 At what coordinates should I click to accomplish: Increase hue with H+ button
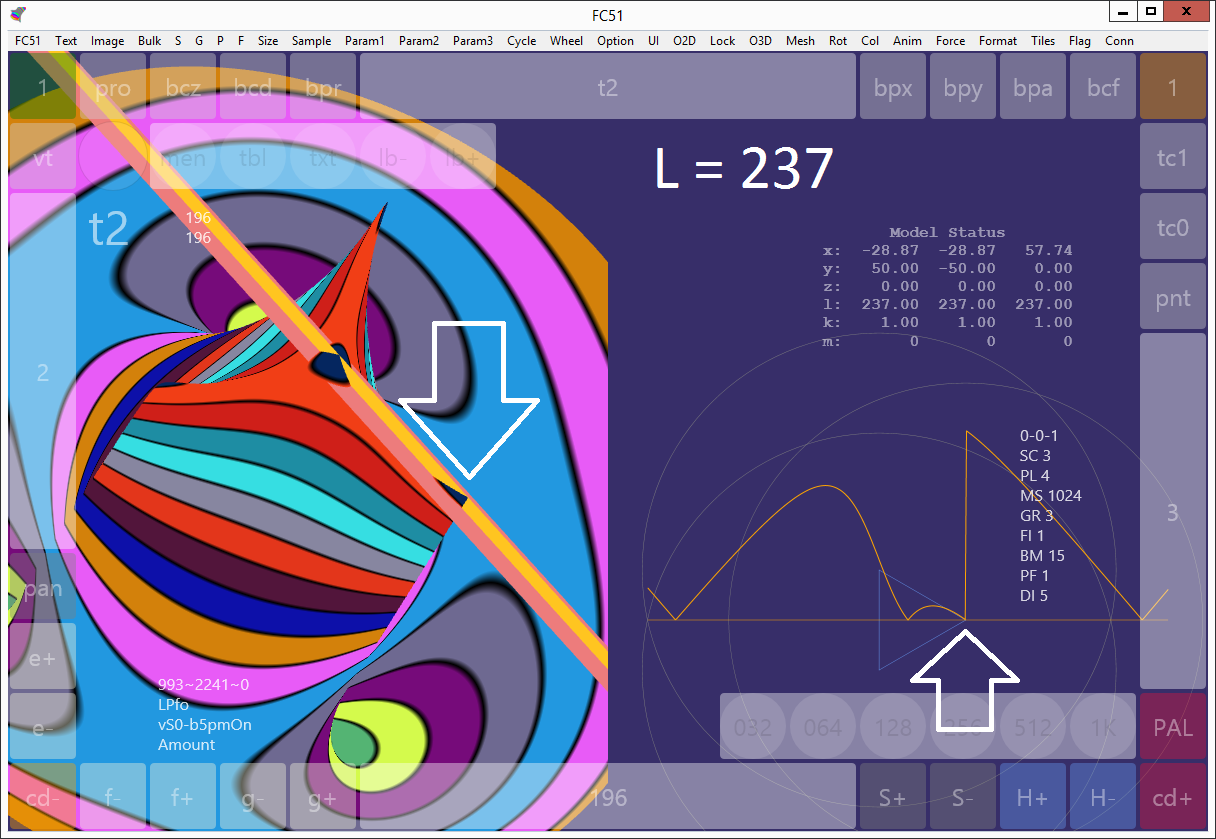pyautogui.click(x=1033, y=797)
